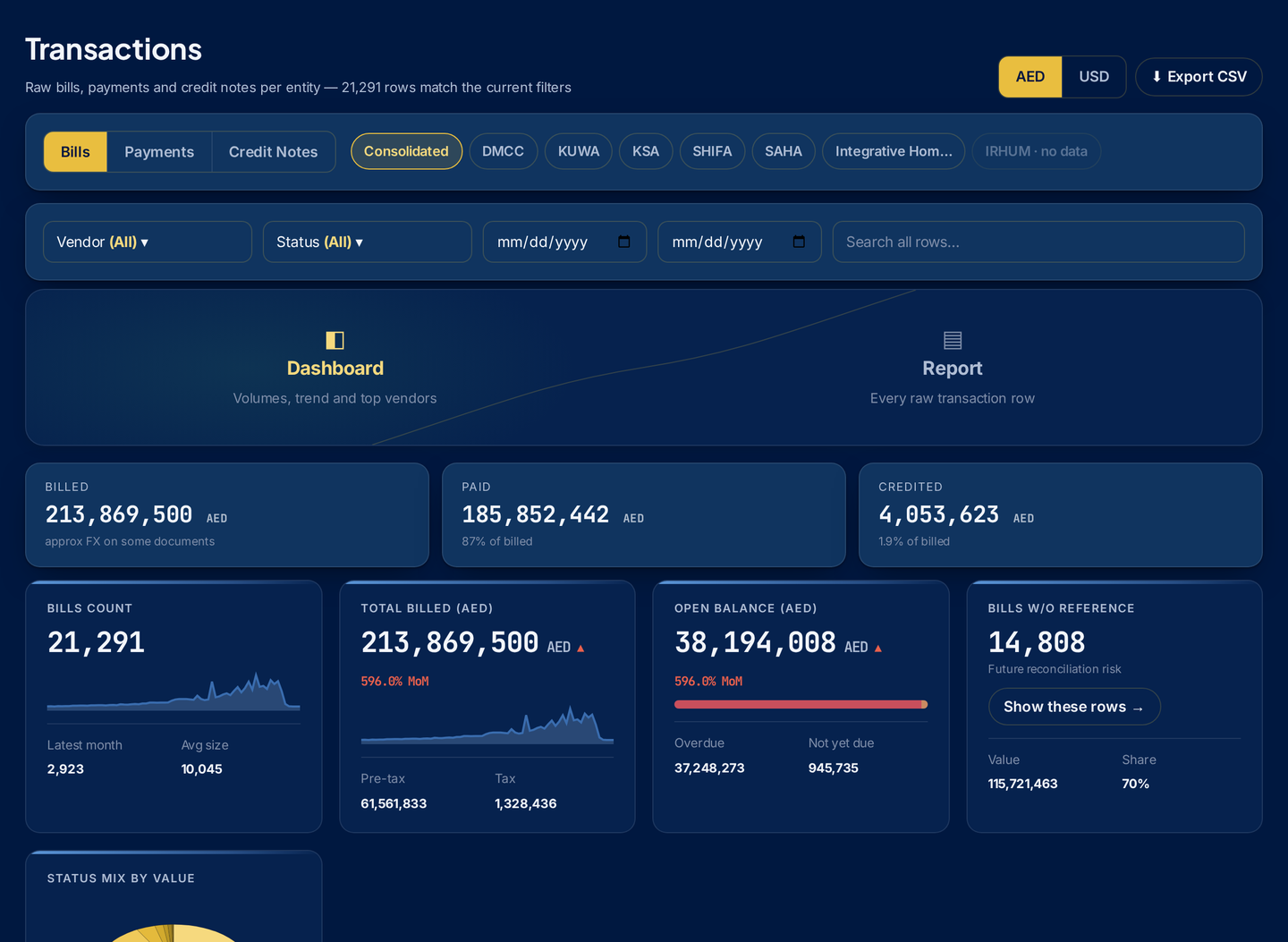Click the Share figure 70%
This screenshot has width=1288, height=942.
(1136, 784)
